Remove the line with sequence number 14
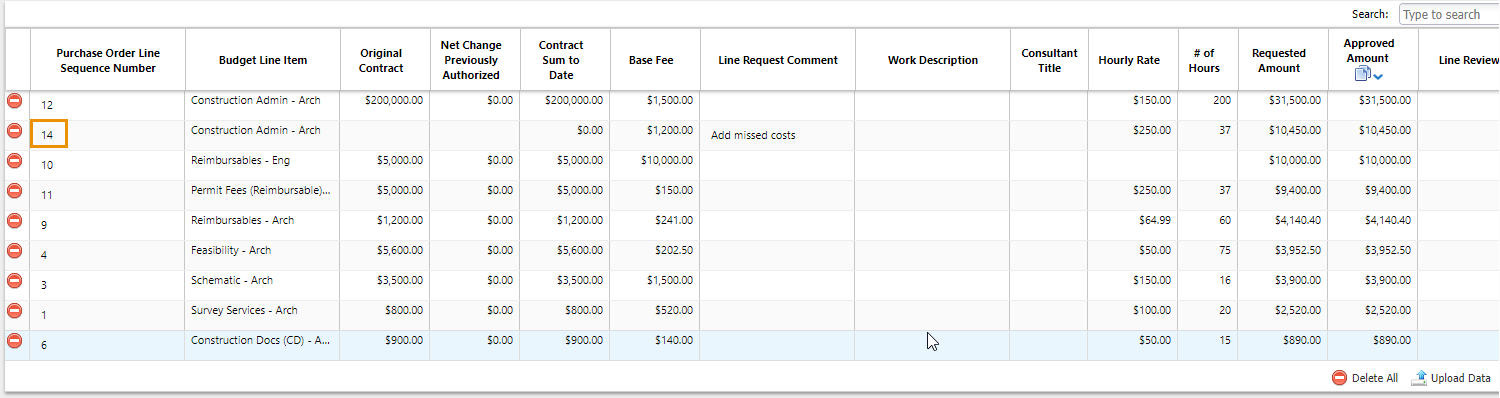The width and height of the screenshot is (1500, 398). (15, 130)
